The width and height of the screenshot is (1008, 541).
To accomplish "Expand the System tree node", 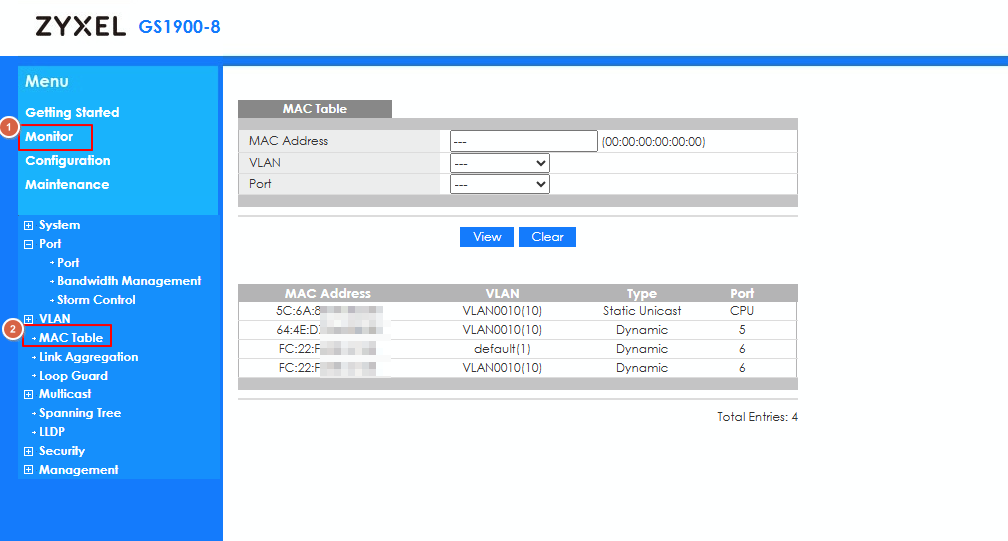I will (28, 226).
